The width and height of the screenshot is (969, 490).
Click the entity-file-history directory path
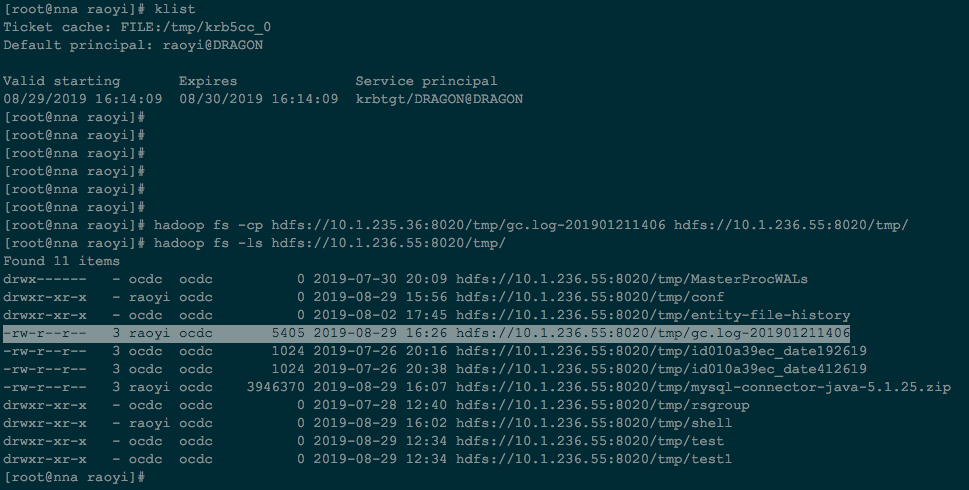pyautogui.click(x=653, y=315)
